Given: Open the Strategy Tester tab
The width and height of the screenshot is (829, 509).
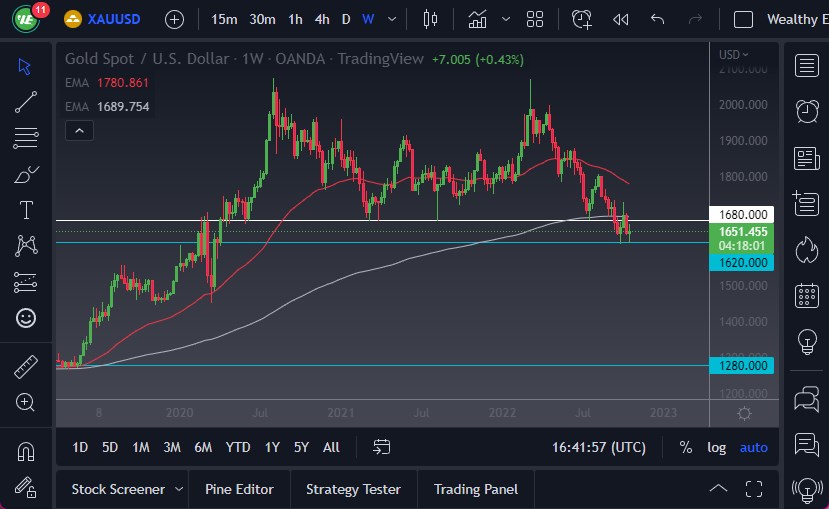Looking at the screenshot, I should click(x=353, y=489).
